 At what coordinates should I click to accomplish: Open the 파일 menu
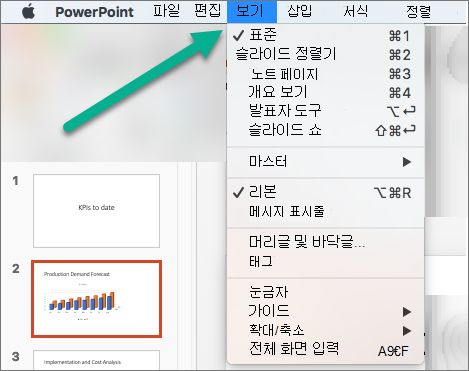click(x=166, y=11)
